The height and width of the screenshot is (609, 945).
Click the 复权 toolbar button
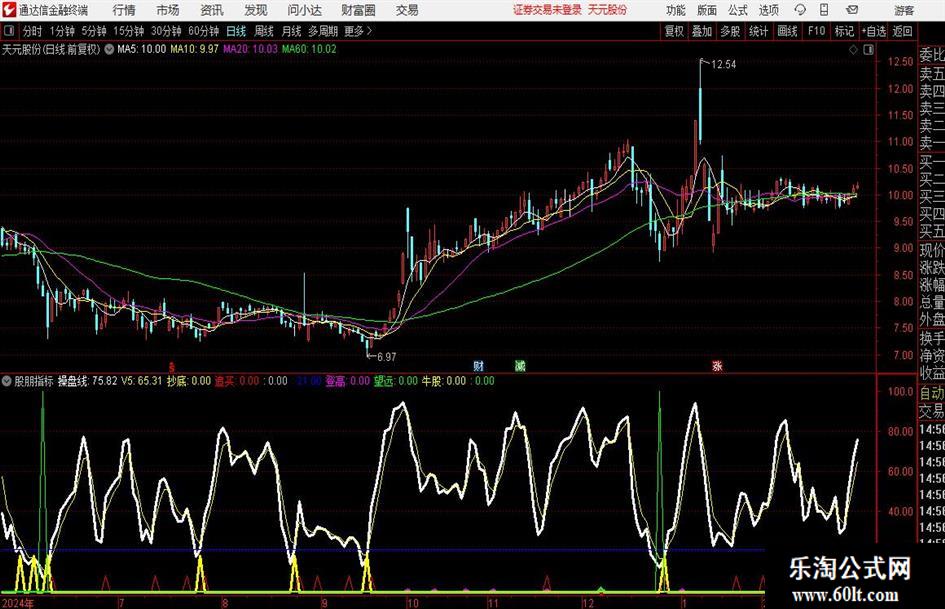[x=674, y=31]
